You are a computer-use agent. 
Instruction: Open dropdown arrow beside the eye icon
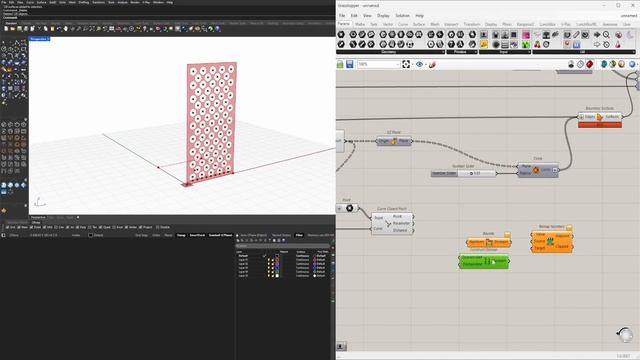425,64
